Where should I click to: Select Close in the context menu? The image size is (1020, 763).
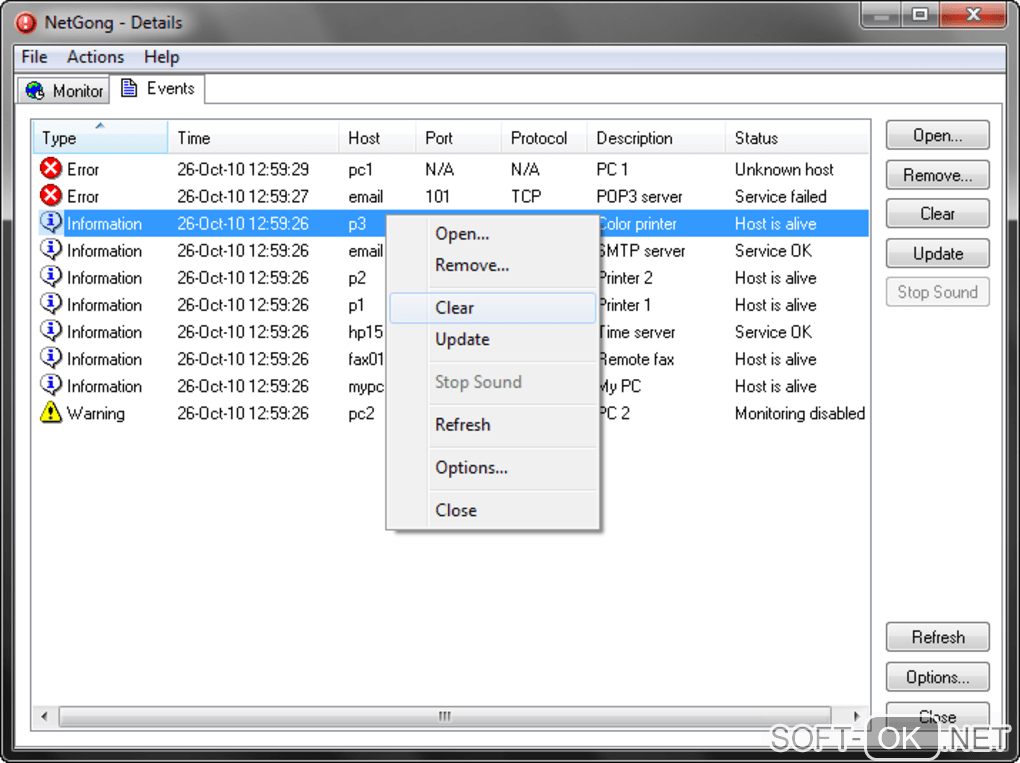(x=492, y=511)
